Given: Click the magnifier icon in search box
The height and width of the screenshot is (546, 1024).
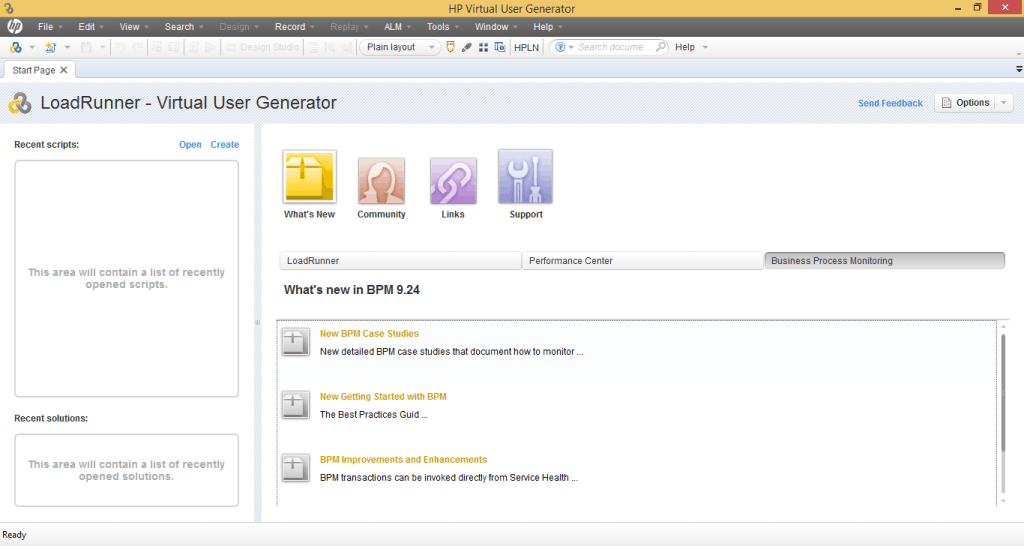Looking at the screenshot, I should click(x=661, y=47).
